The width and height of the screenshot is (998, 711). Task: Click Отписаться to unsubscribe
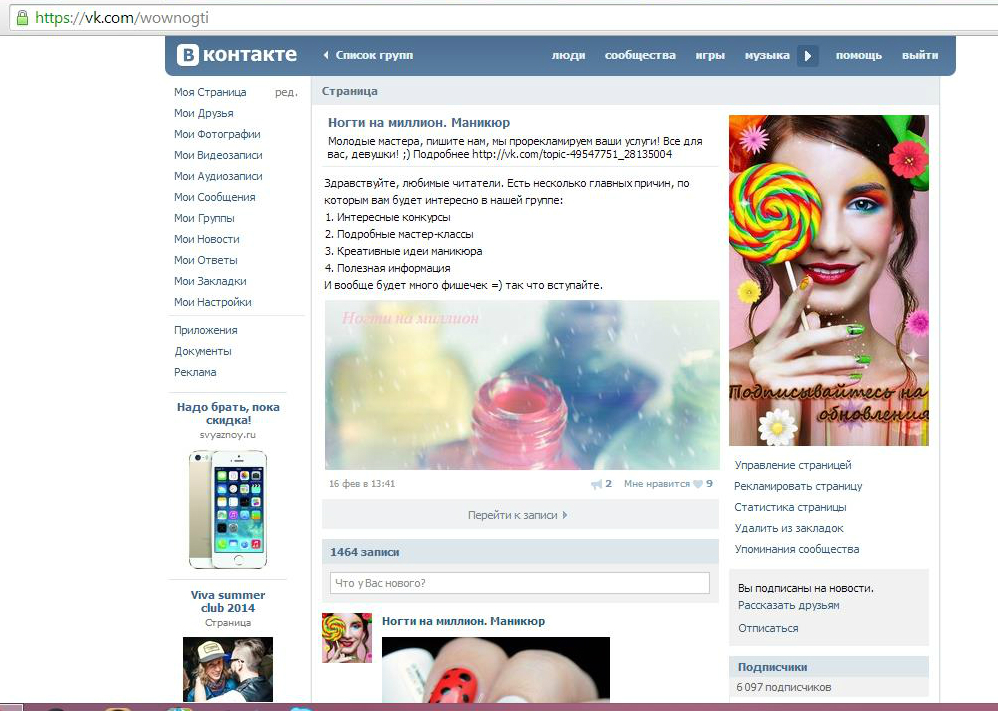click(x=768, y=628)
